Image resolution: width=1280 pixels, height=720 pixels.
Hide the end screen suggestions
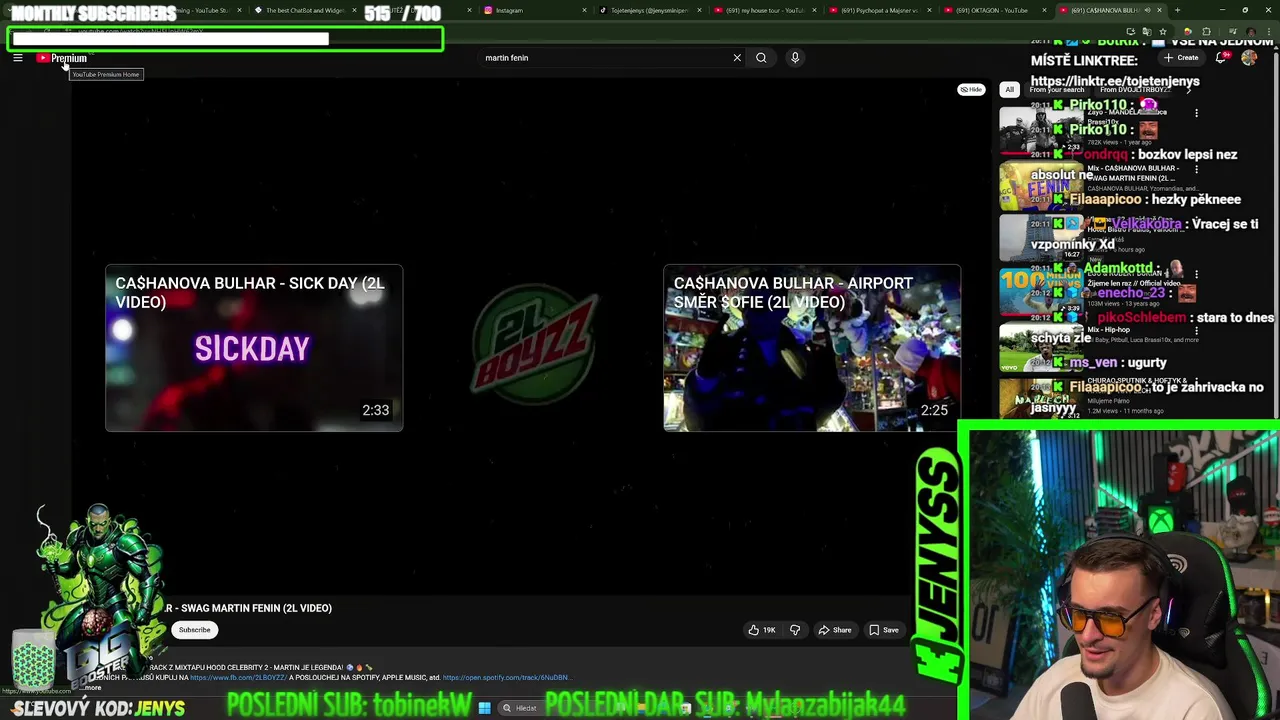coord(971,90)
